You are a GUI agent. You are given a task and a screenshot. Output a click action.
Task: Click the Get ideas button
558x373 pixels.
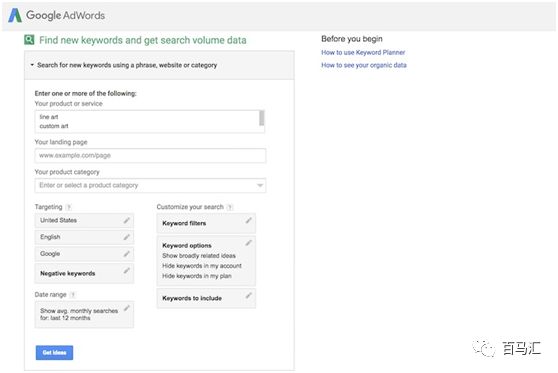click(54, 353)
